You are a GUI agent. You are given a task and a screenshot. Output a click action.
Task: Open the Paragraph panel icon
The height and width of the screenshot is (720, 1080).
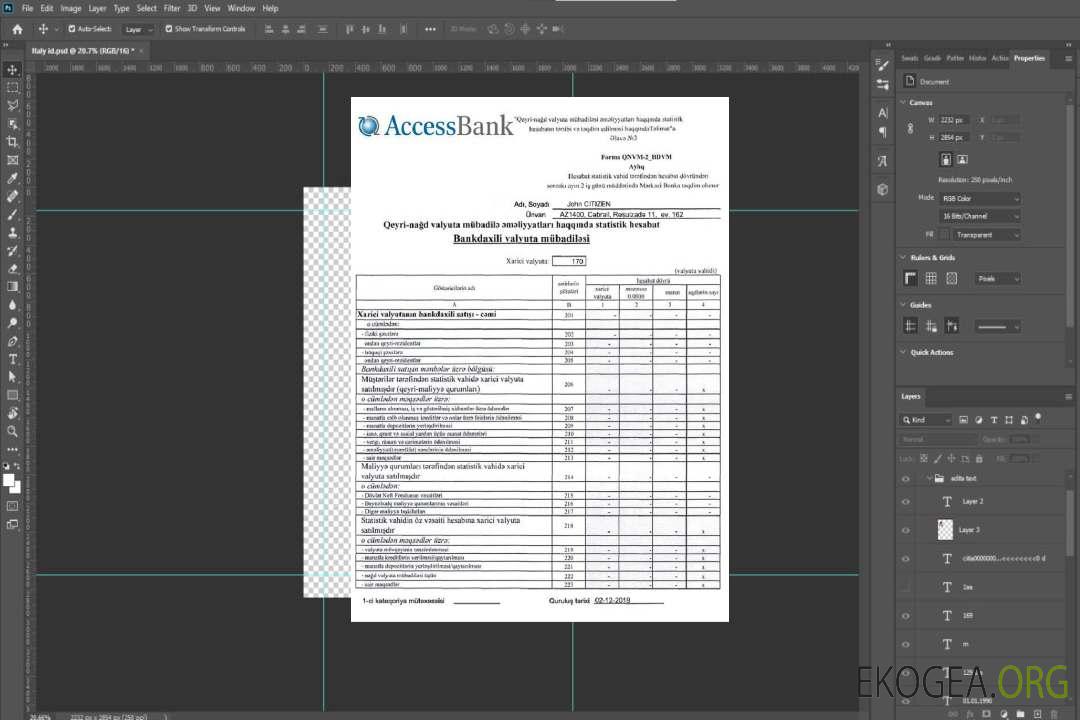(883, 132)
